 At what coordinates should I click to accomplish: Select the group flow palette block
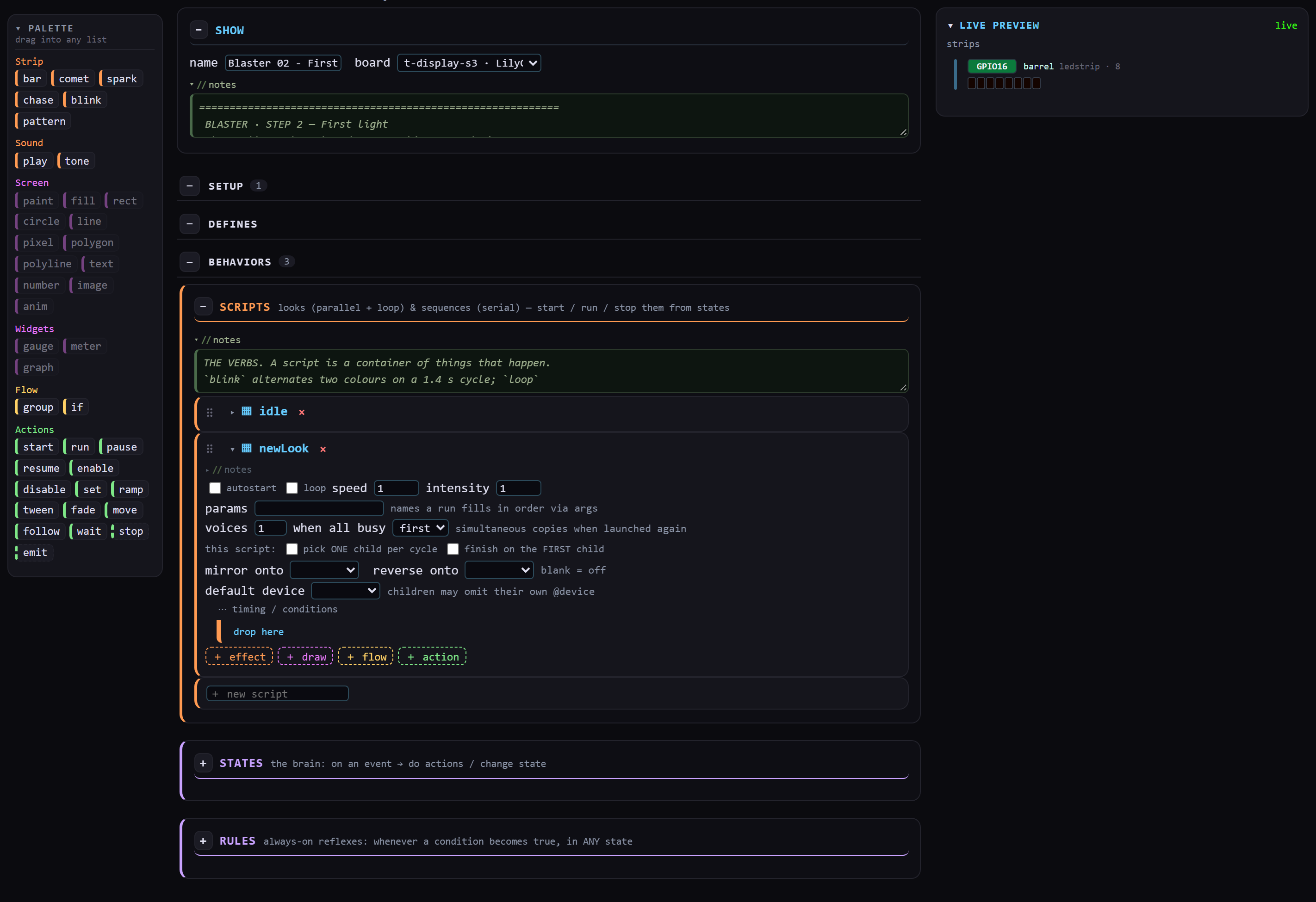pyautogui.click(x=37, y=407)
